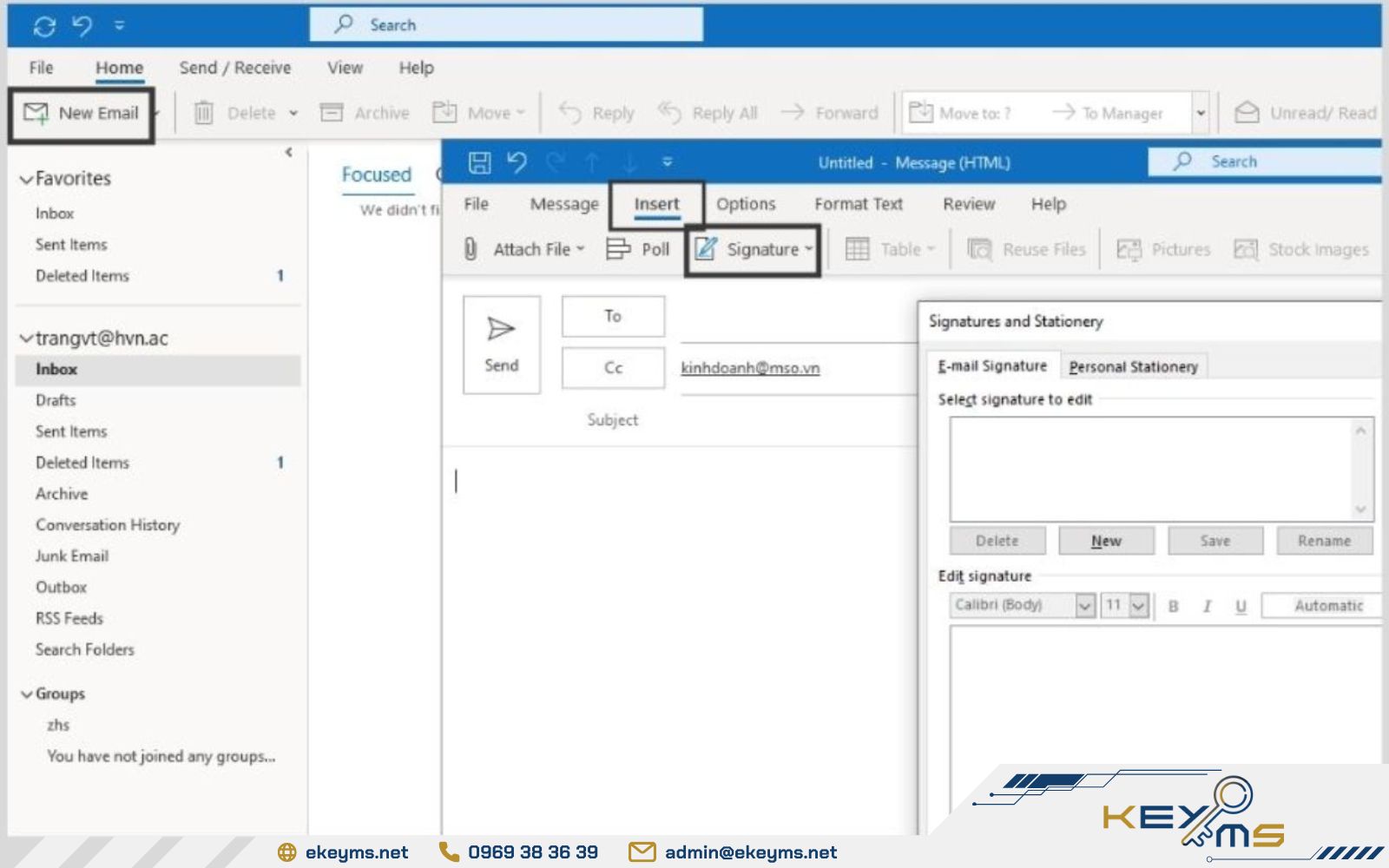
Task: Collapse the Favorites section
Action: pyautogui.click(x=26, y=180)
